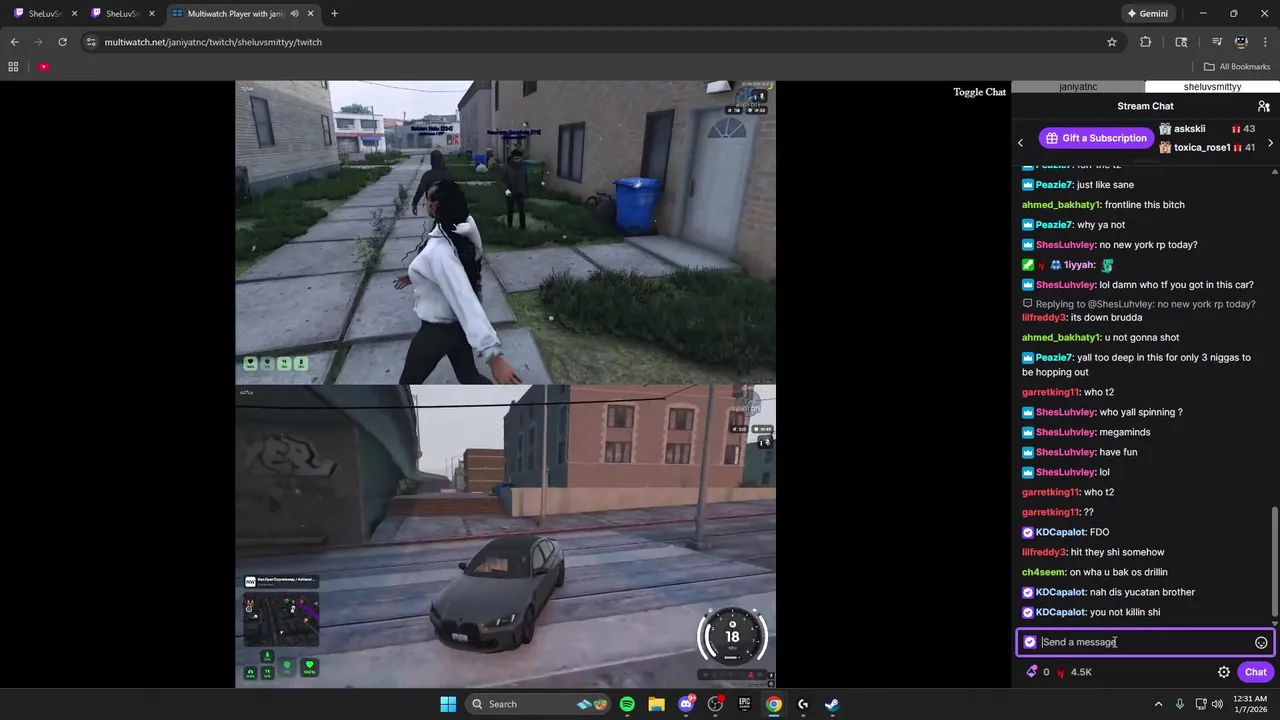
Task: Click toxica_rose1 in gift leaderboard
Action: pos(1202,147)
